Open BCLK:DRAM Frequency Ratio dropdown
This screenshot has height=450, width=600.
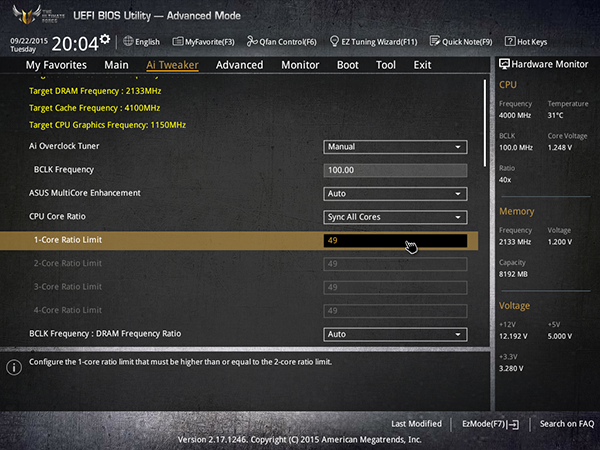(395, 334)
